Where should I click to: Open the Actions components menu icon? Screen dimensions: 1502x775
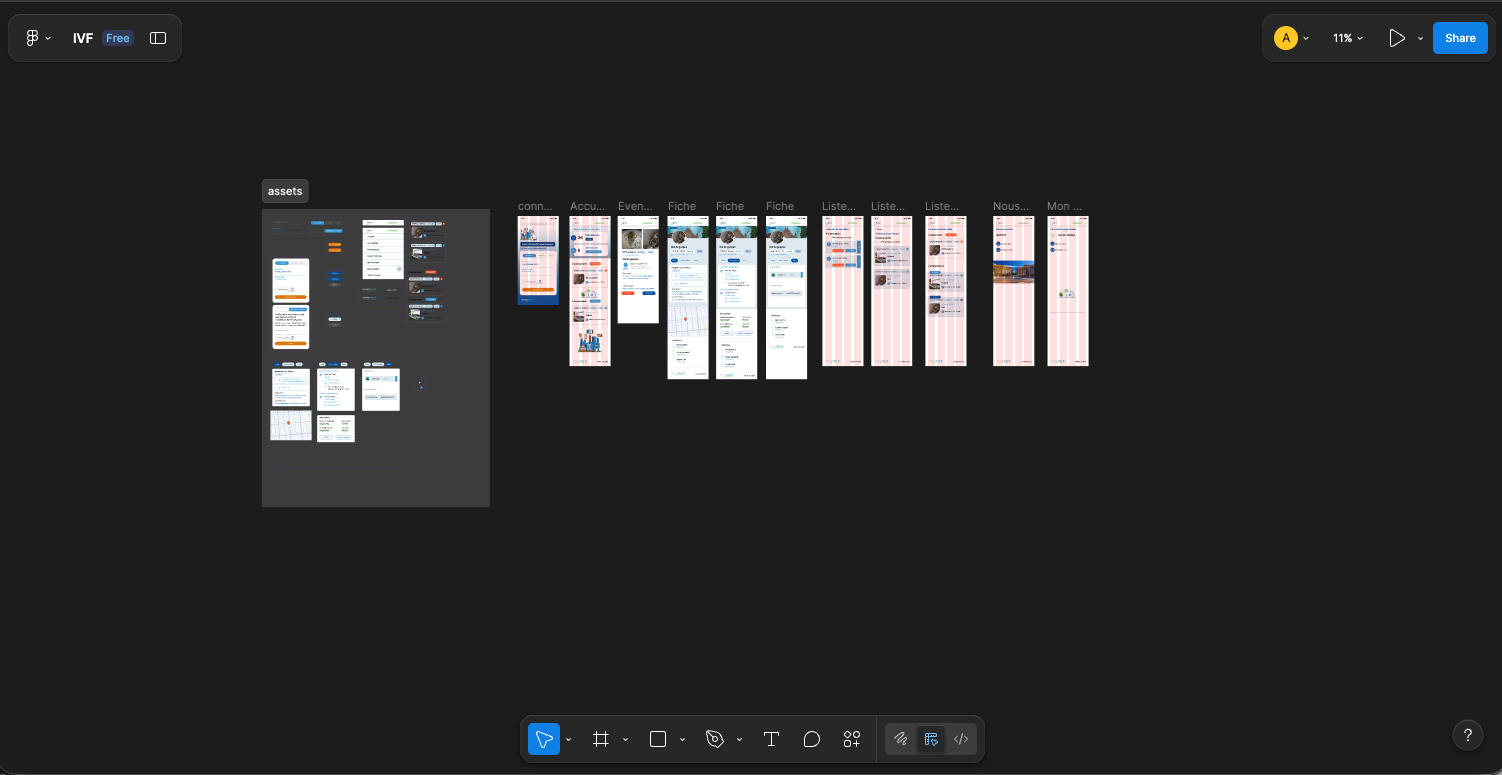852,739
